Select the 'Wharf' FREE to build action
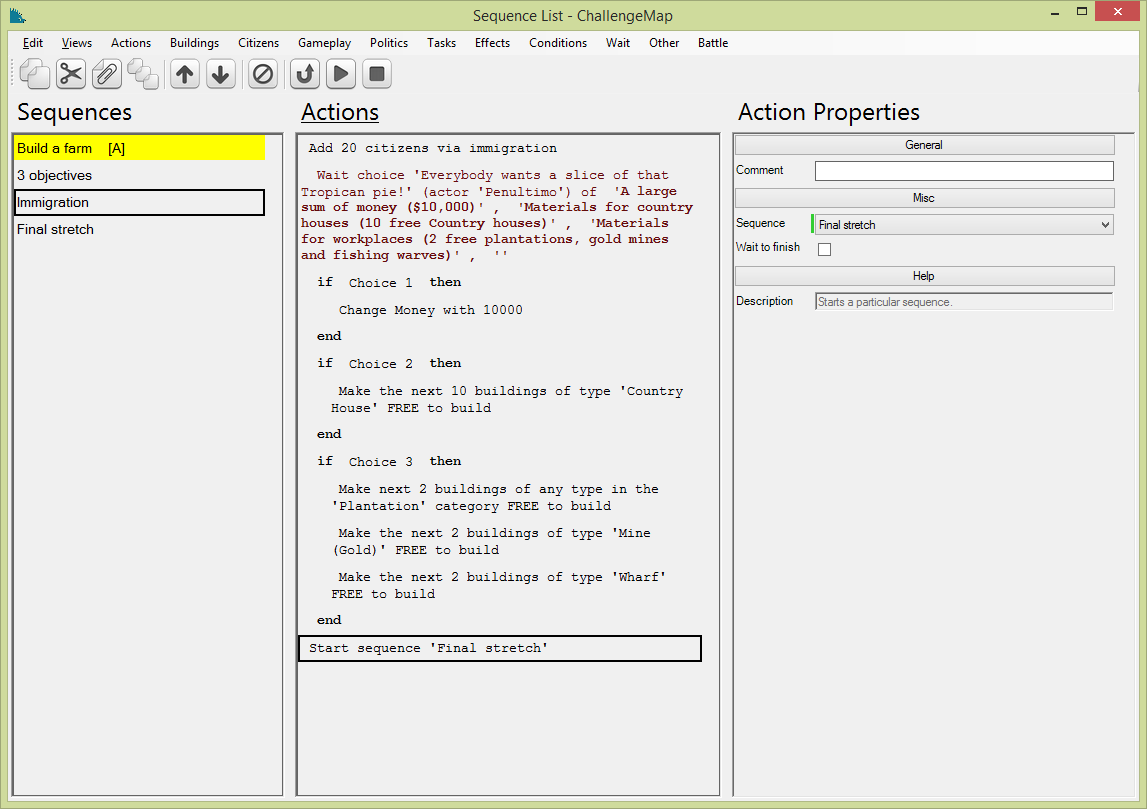The height and width of the screenshot is (809, 1147). click(499, 585)
